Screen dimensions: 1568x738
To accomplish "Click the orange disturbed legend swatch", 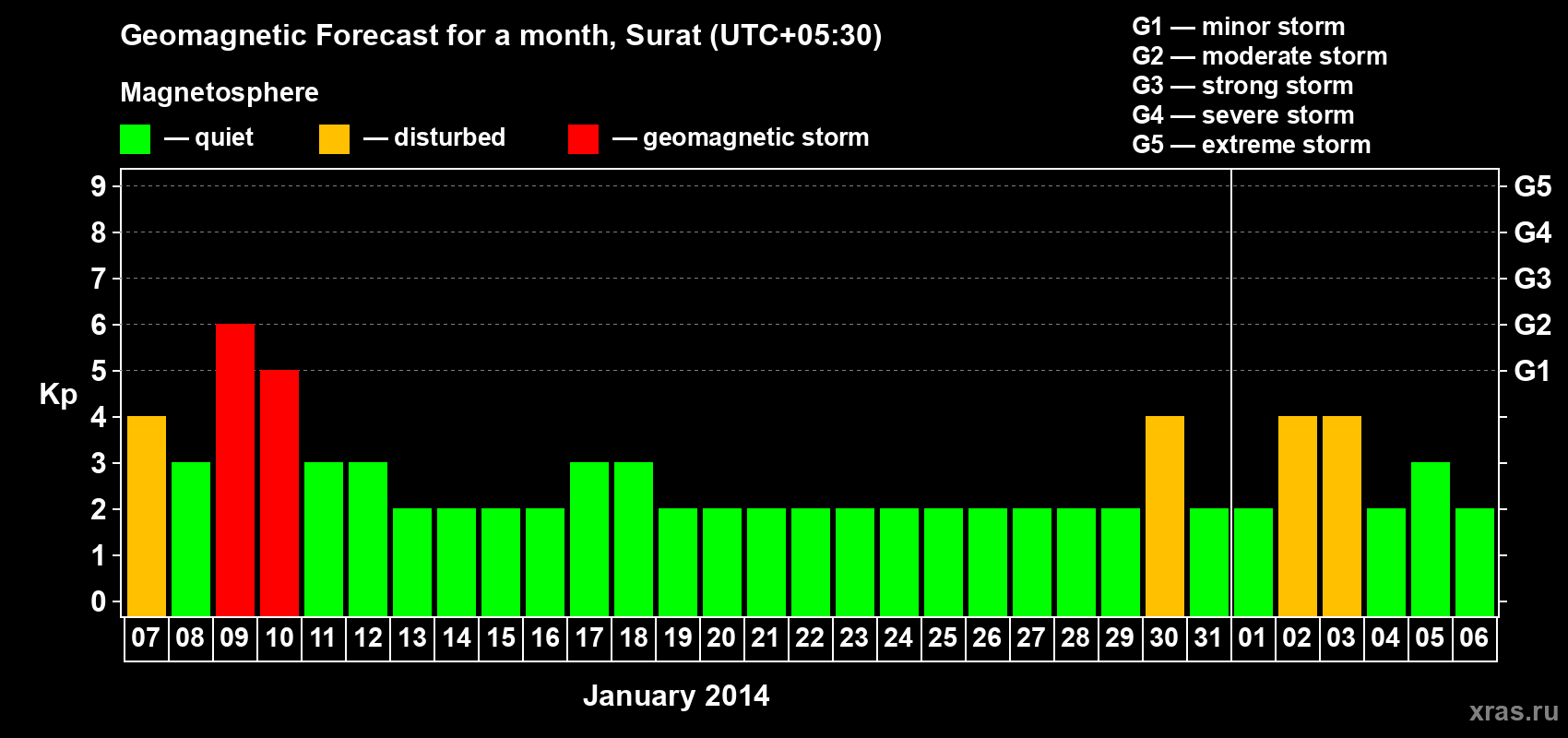I will [334, 139].
